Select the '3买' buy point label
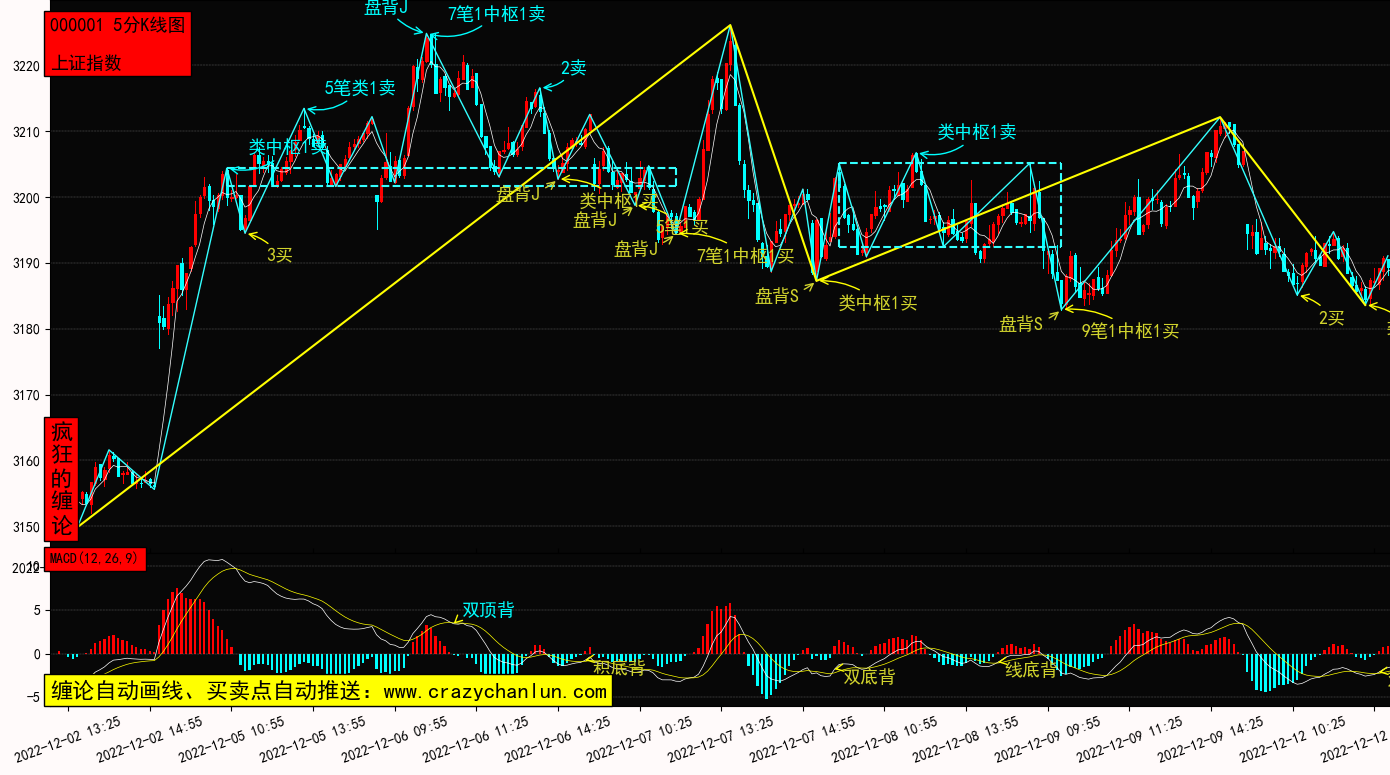The height and width of the screenshot is (775, 1390). click(280, 254)
